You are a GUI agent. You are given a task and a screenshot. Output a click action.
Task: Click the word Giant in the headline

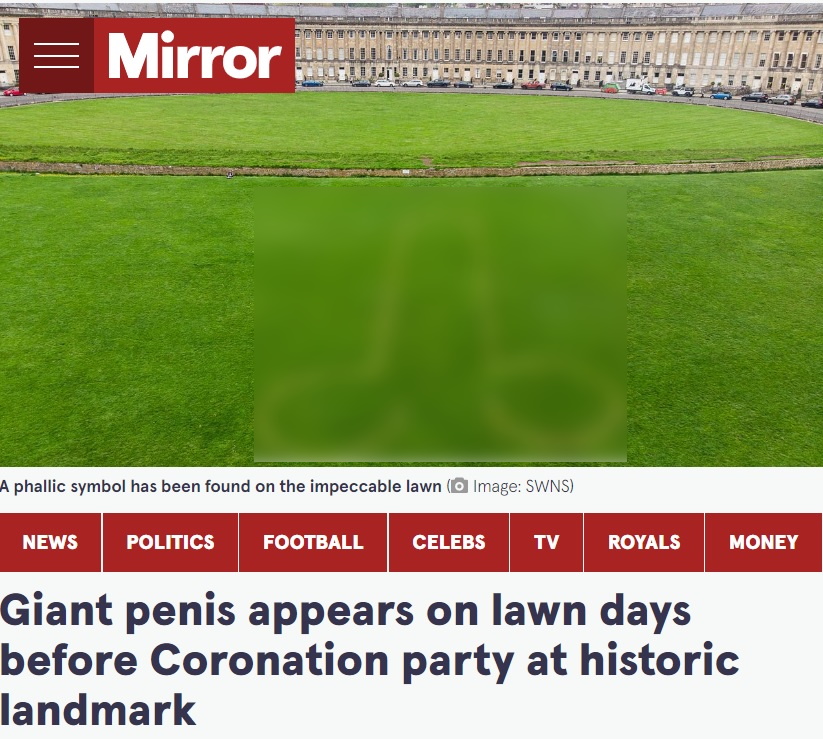click(57, 610)
